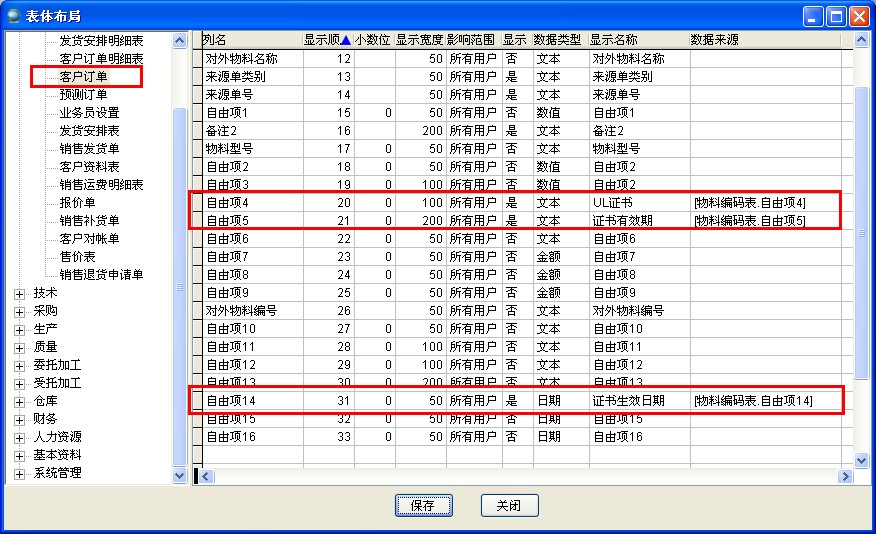Click the 保存 button
Image resolution: width=876 pixels, height=534 pixels.
point(423,505)
